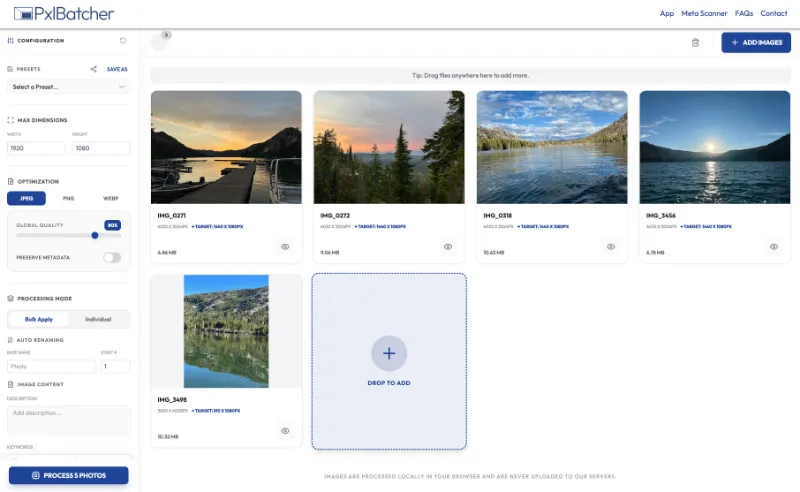Select the IMG_3456 sun-over-lake thumbnail
The width and height of the screenshot is (800, 492).
click(x=715, y=147)
